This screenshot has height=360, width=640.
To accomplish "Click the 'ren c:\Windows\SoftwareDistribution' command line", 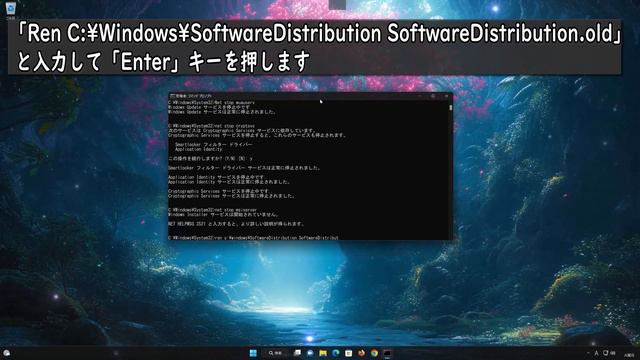I will 253,238.
